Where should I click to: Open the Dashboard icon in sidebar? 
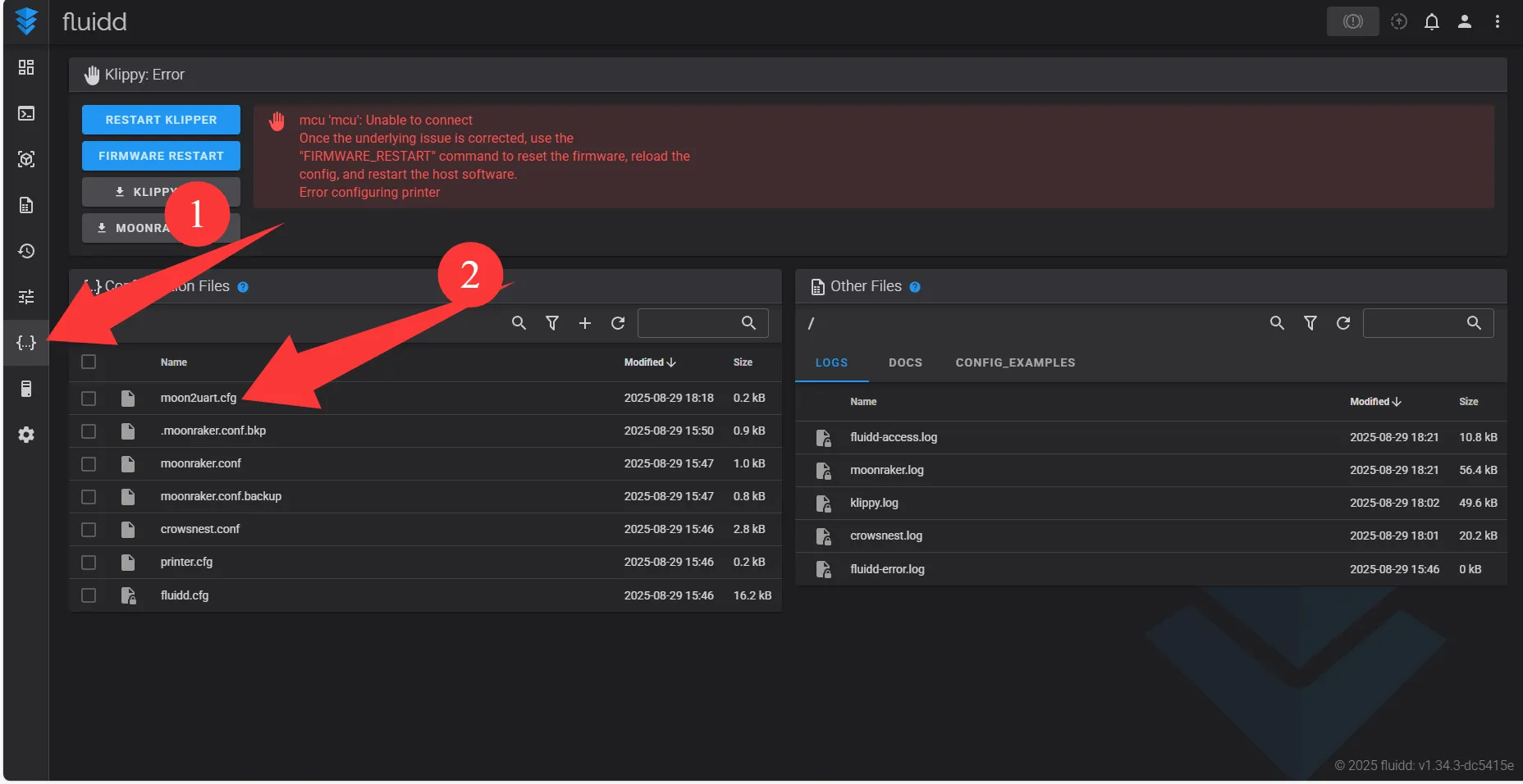(x=26, y=67)
